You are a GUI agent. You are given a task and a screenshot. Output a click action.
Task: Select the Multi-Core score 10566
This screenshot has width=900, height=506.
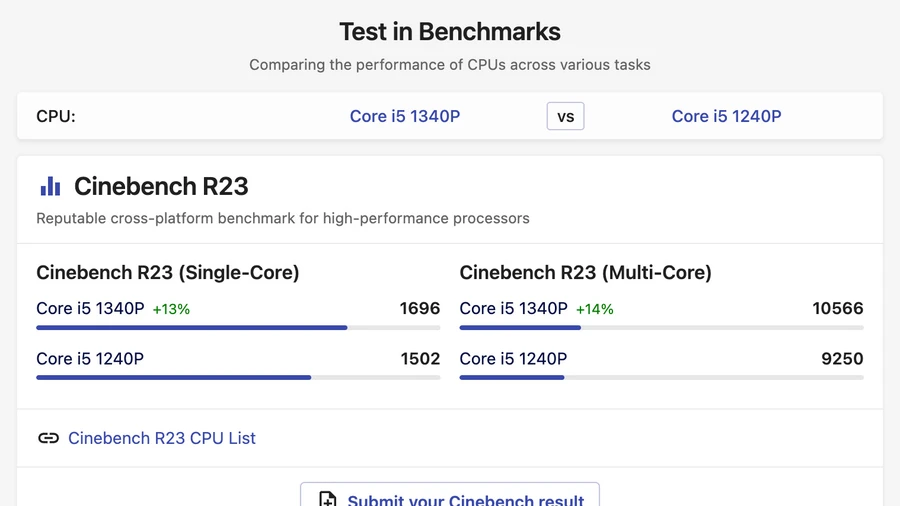pyautogui.click(x=838, y=309)
